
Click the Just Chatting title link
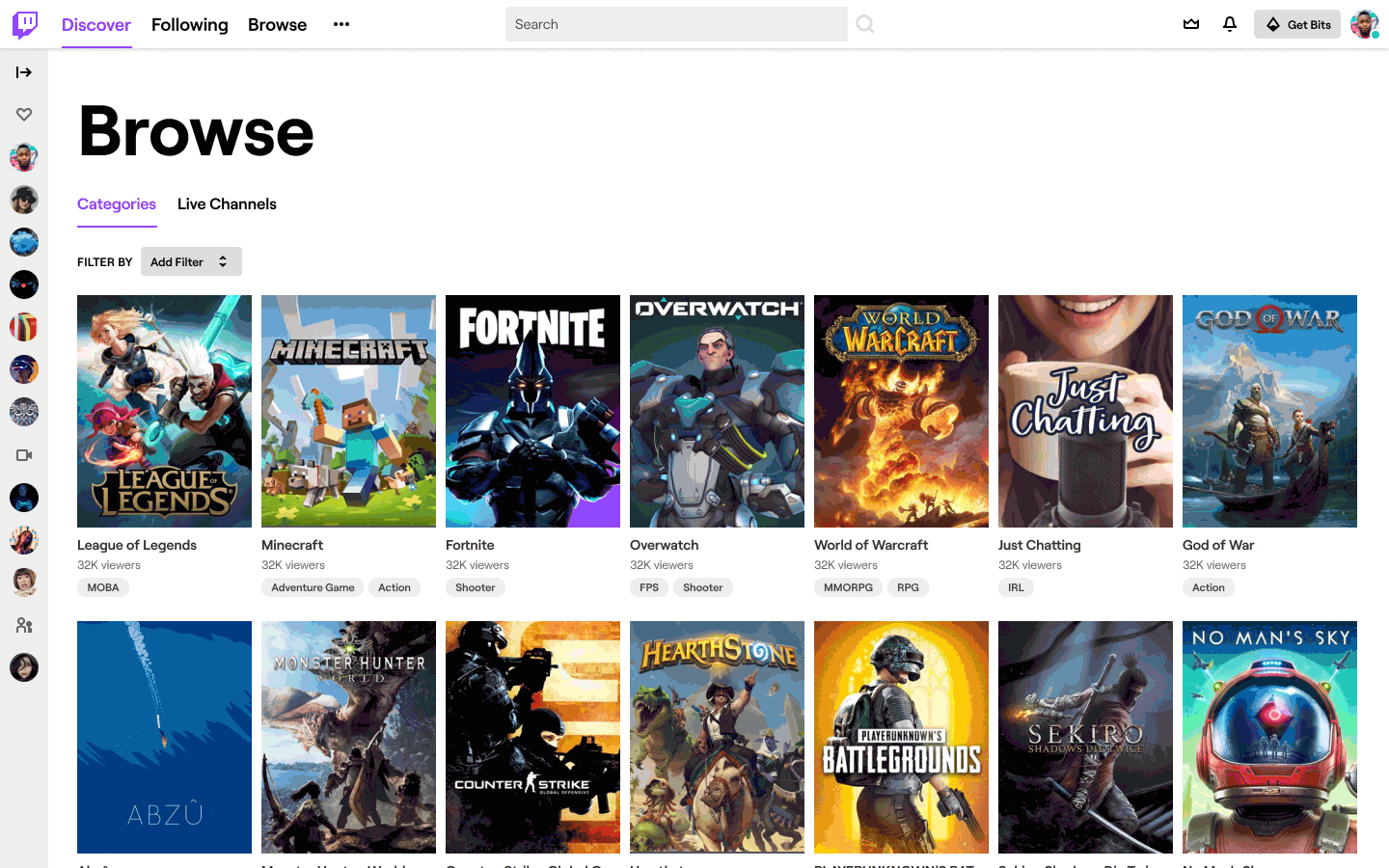point(1040,545)
